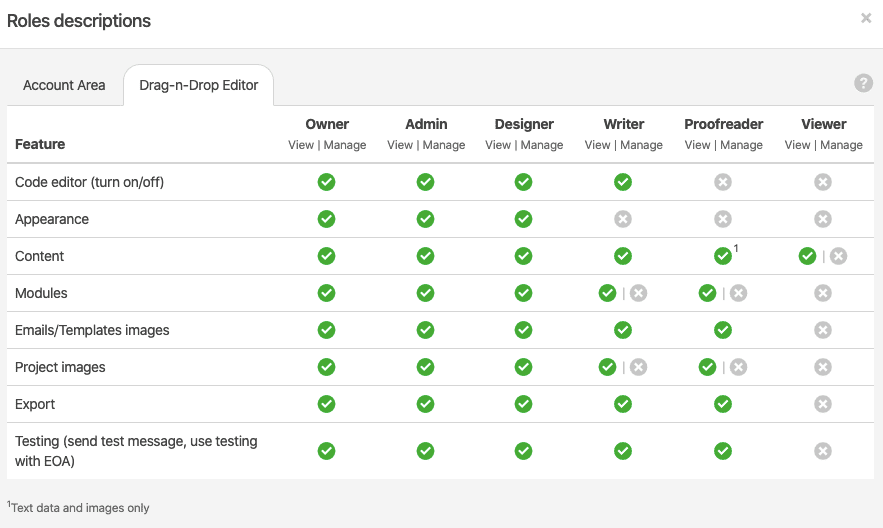Switch to the Account Area tab
Viewport: 883px width, 528px height.
(64, 85)
